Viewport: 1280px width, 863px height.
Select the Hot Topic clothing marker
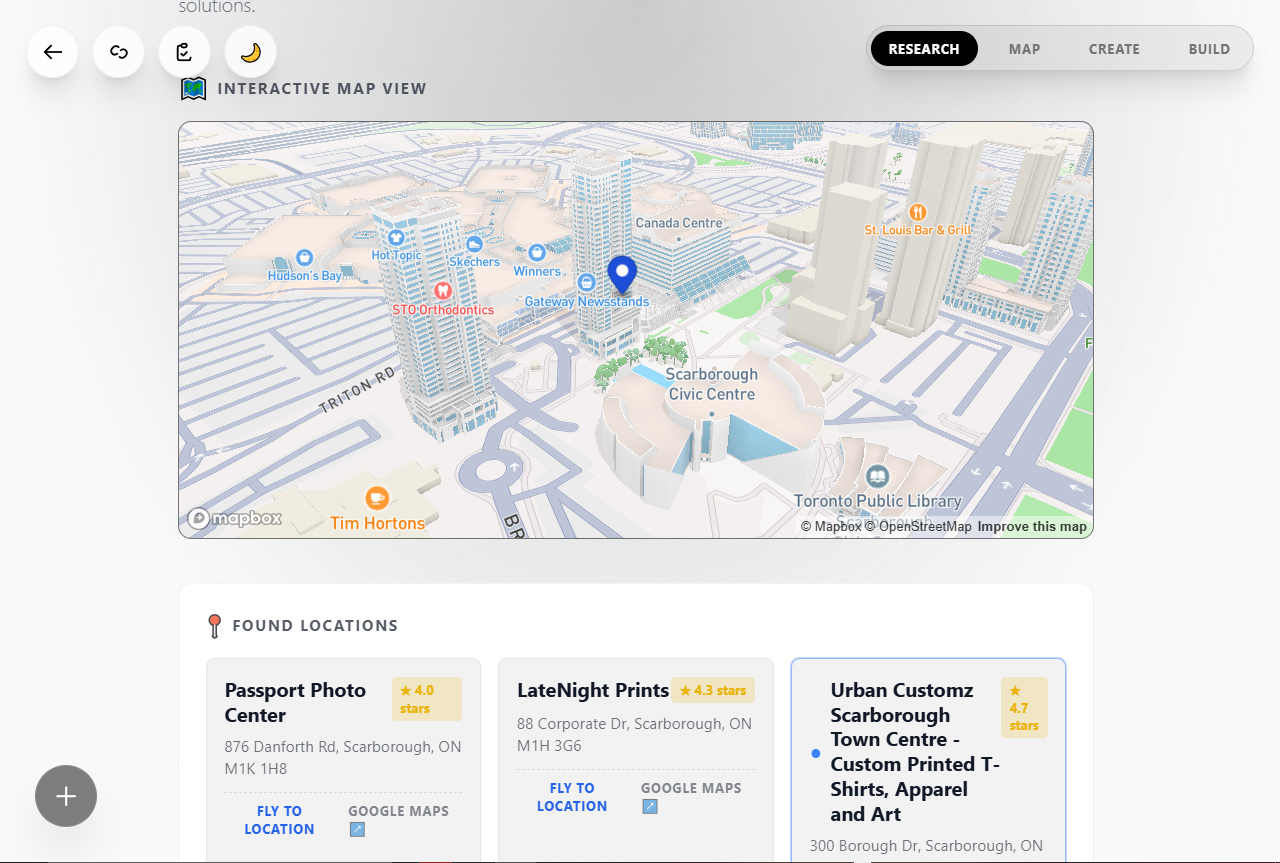(x=396, y=237)
